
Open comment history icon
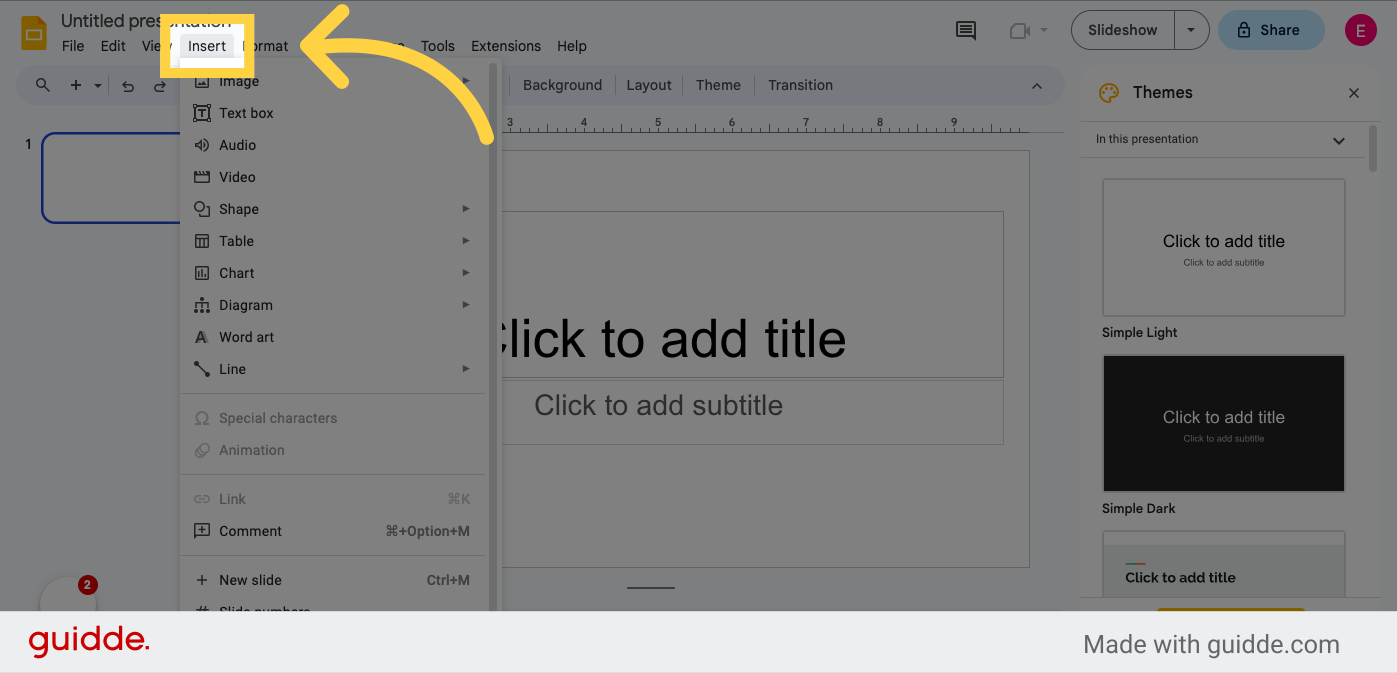[x=966, y=30]
